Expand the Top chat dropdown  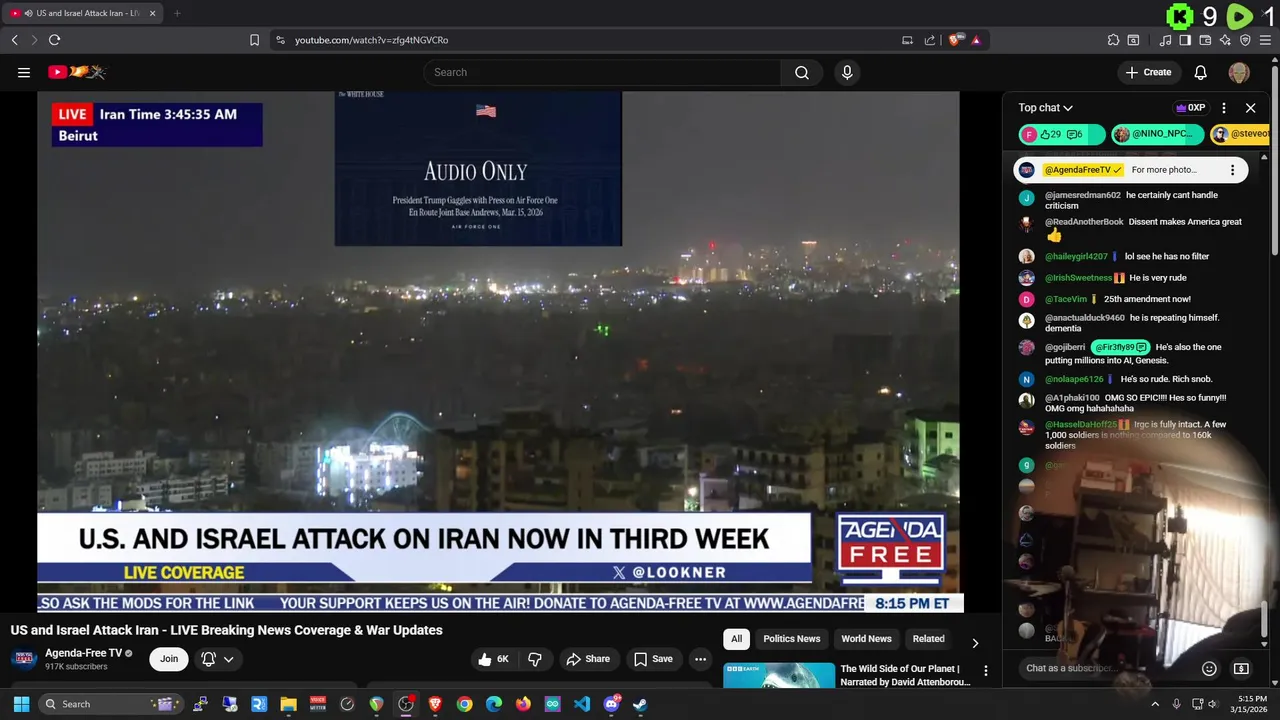point(1046,108)
